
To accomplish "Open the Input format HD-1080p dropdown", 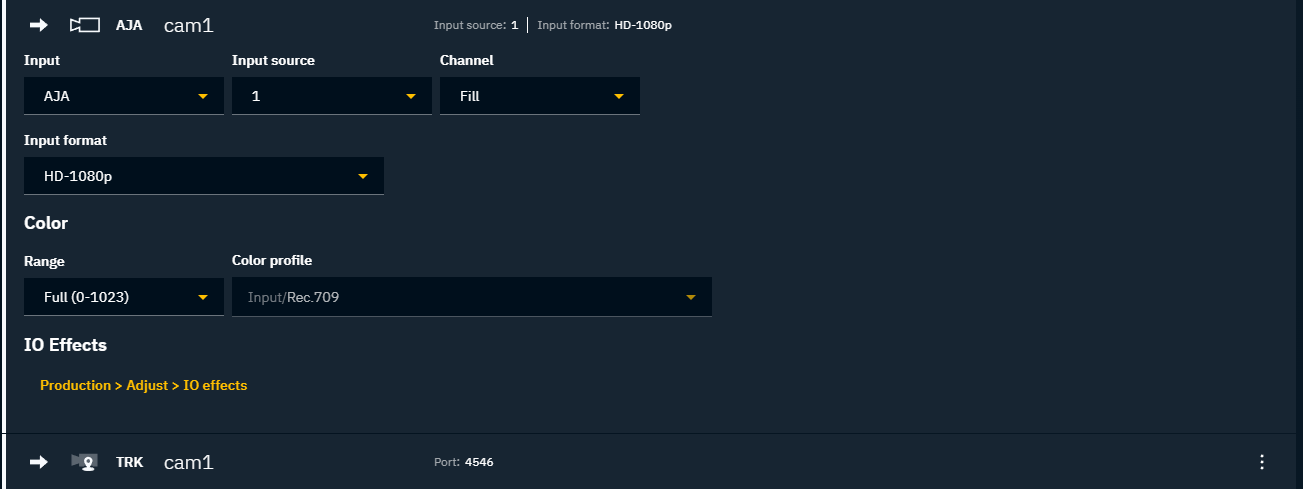I will coord(204,177).
